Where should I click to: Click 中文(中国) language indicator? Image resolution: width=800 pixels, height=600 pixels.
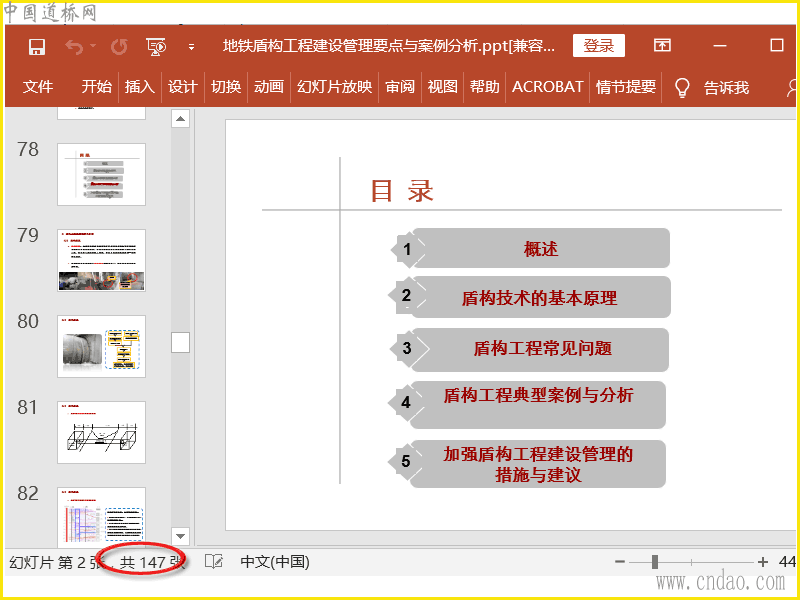pyautogui.click(x=275, y=562)
